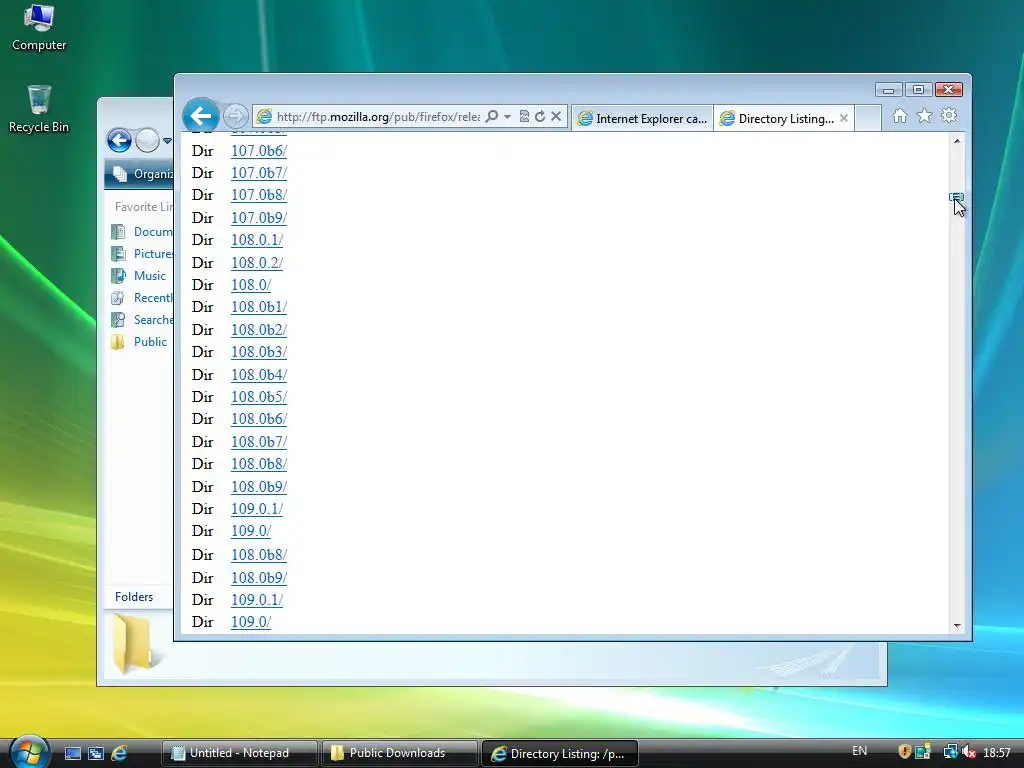Open Pictures in Explorer's Favorite Links
Viewport: 1024px width, 768px height.
[142, 254]
